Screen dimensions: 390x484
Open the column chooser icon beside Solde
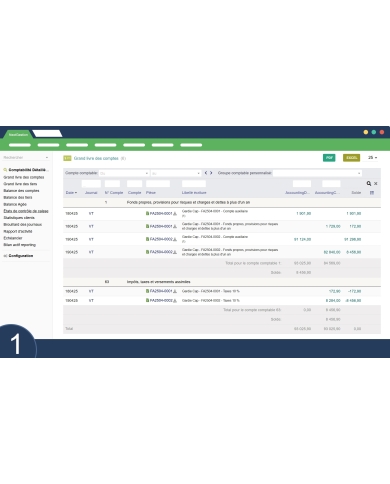[372, 193]
